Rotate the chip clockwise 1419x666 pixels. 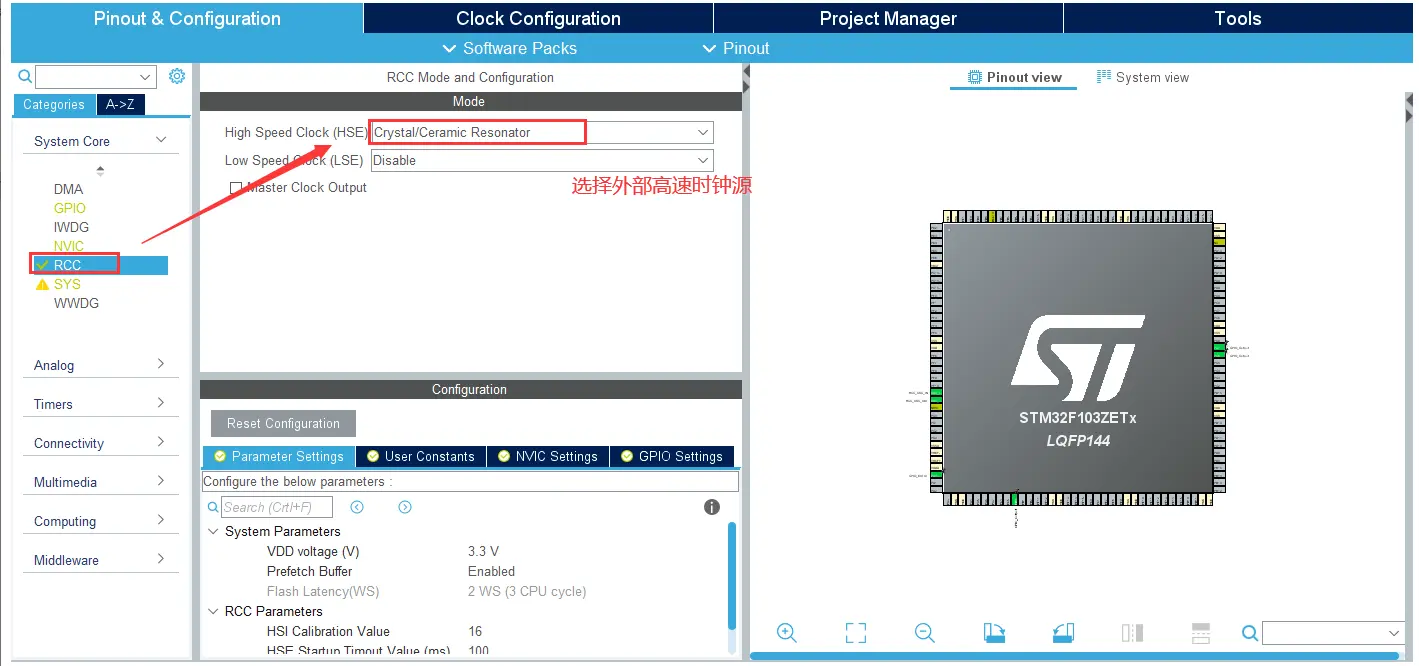[994, 633]
